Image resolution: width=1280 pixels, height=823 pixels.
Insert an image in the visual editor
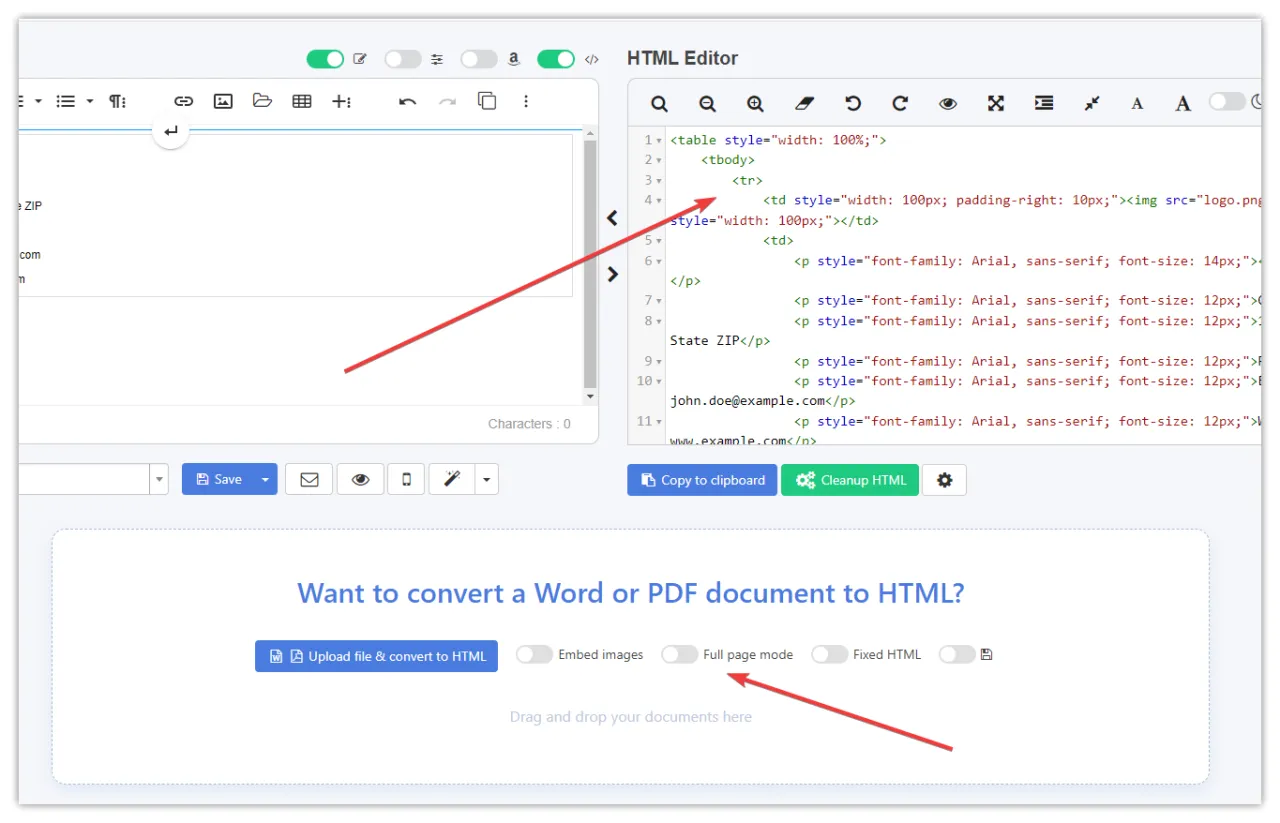223,100
